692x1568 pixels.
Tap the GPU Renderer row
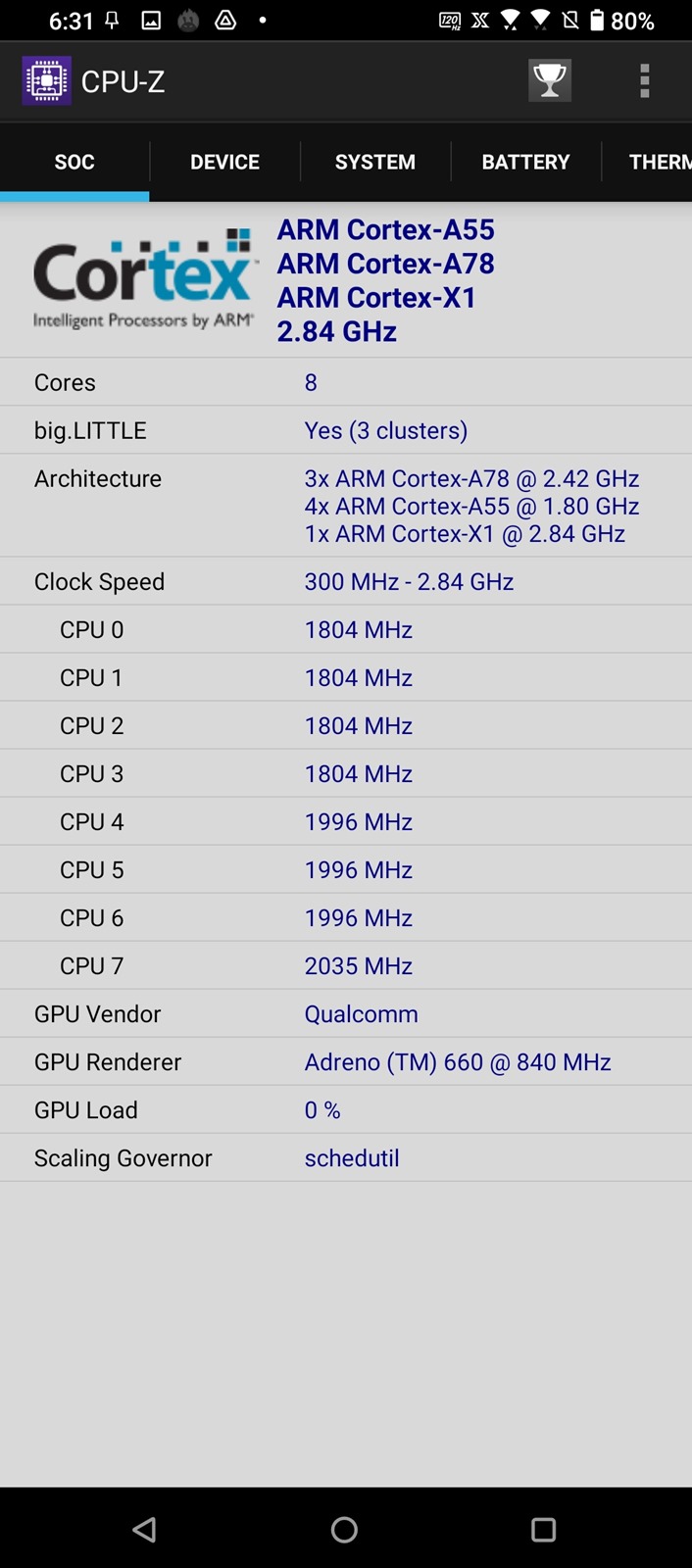346,1061
